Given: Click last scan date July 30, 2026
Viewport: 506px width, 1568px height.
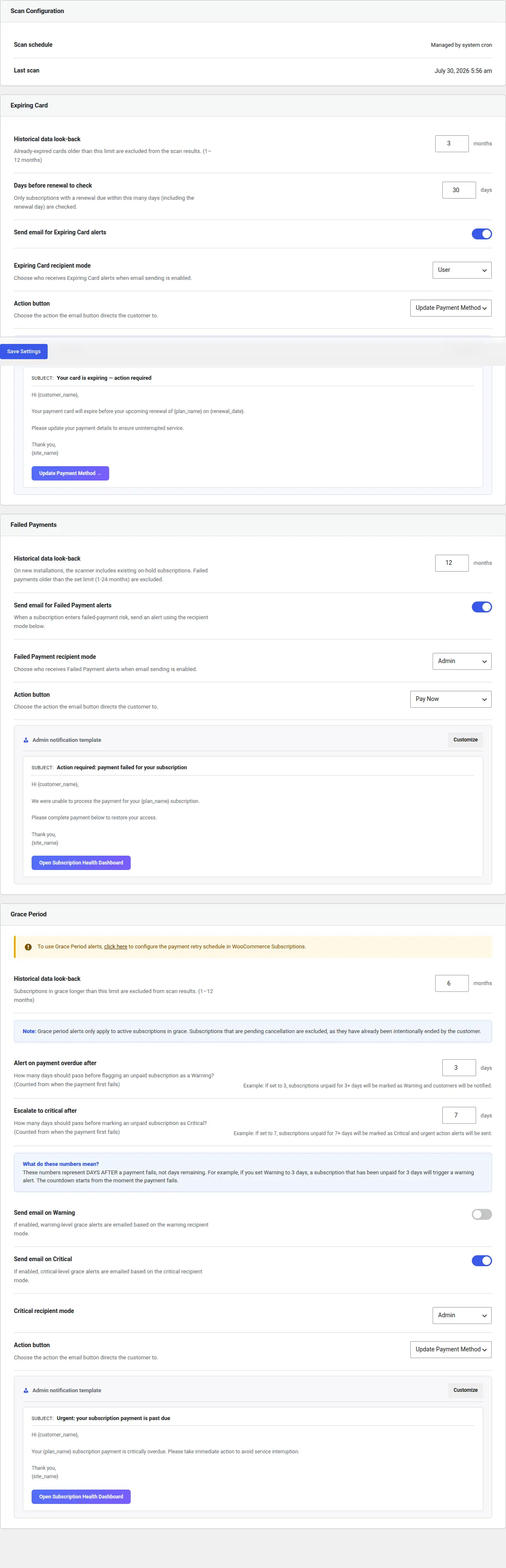Looking at the screenshot, I should click(x=463, y=71).
